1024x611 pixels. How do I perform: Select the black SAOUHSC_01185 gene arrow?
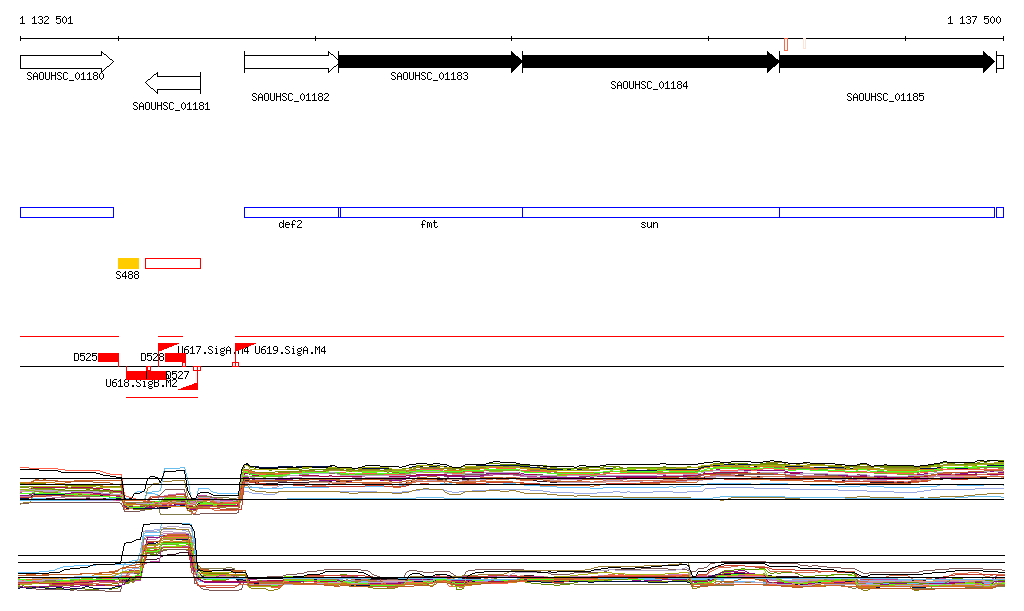point(886,62)
